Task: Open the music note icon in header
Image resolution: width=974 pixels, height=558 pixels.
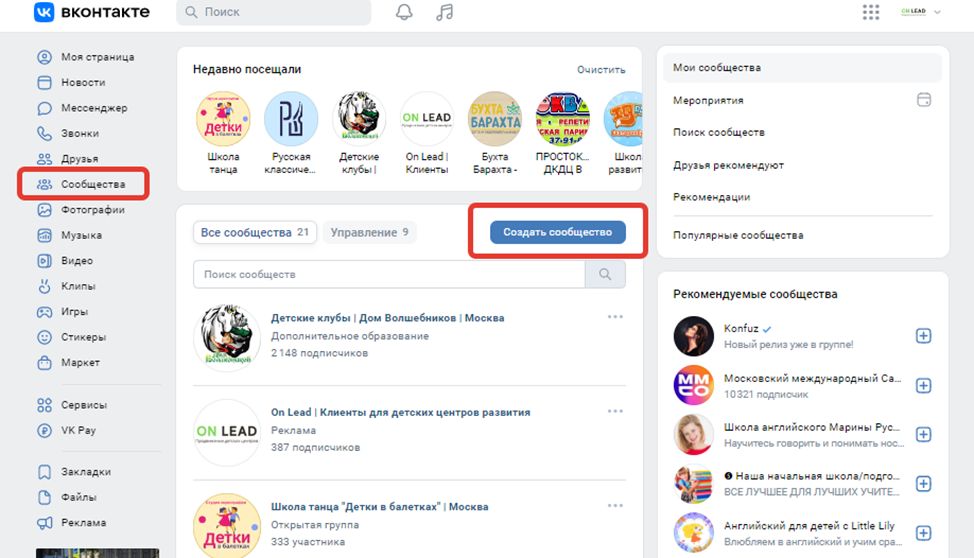Action: click(x=444, y=12)
